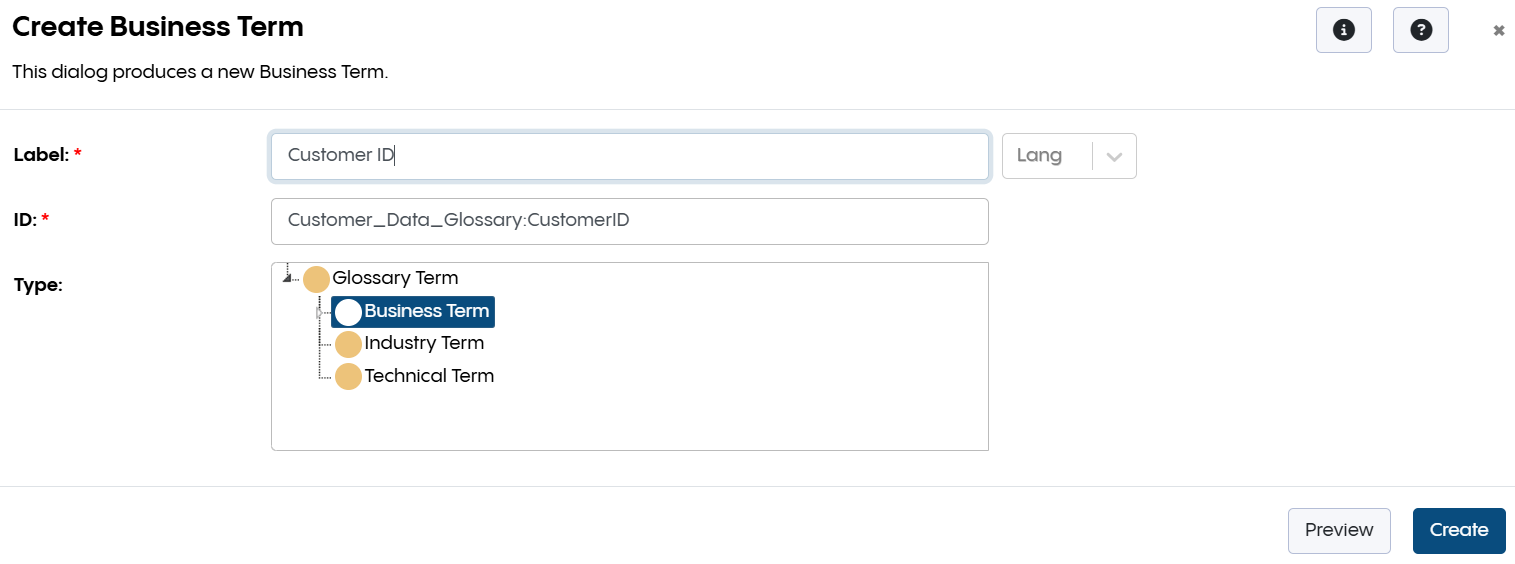Choose Industry Term as the type

tap(424, 343)
